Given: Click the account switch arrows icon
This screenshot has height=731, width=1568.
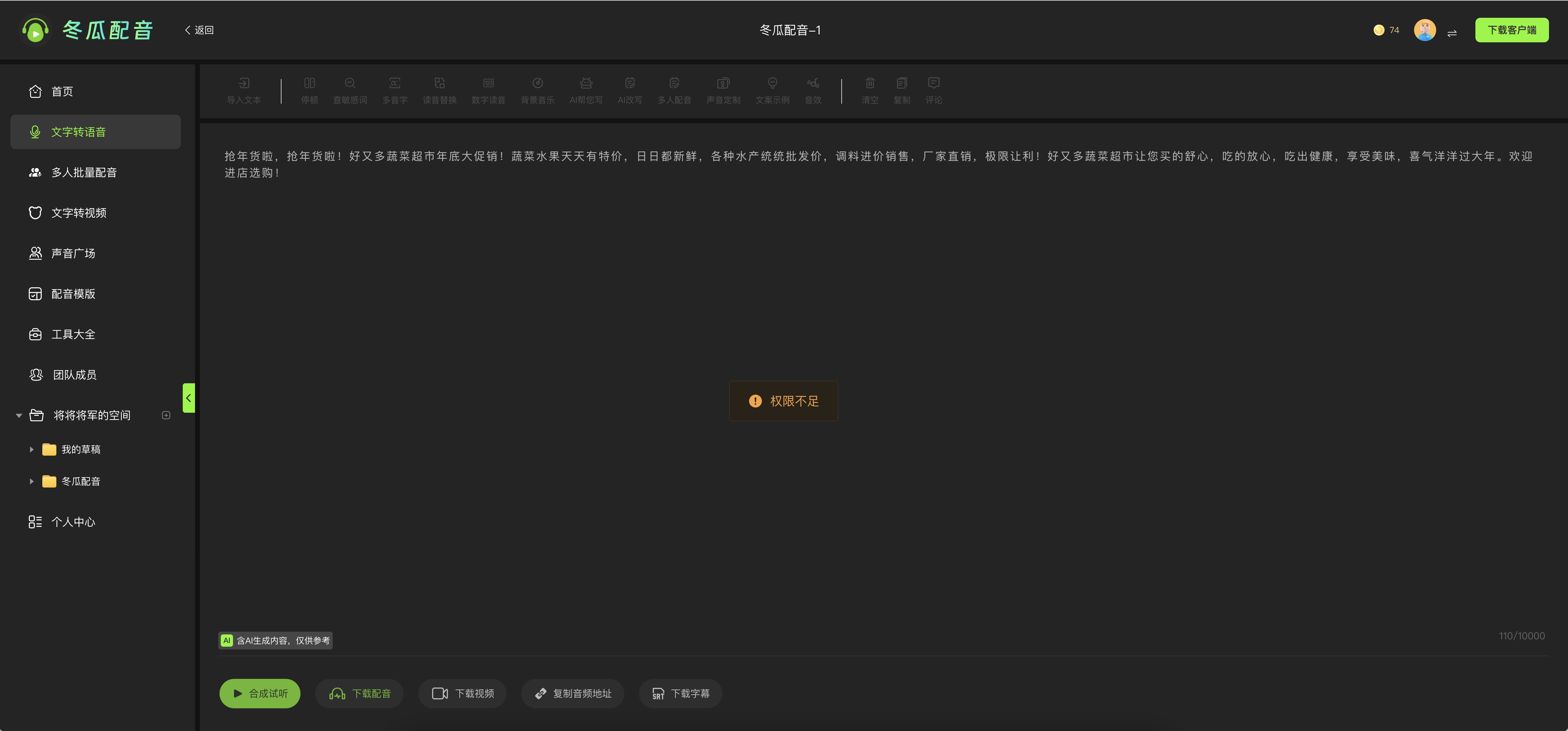Looking at the screenshot, I should click(x=1452, y=33).
